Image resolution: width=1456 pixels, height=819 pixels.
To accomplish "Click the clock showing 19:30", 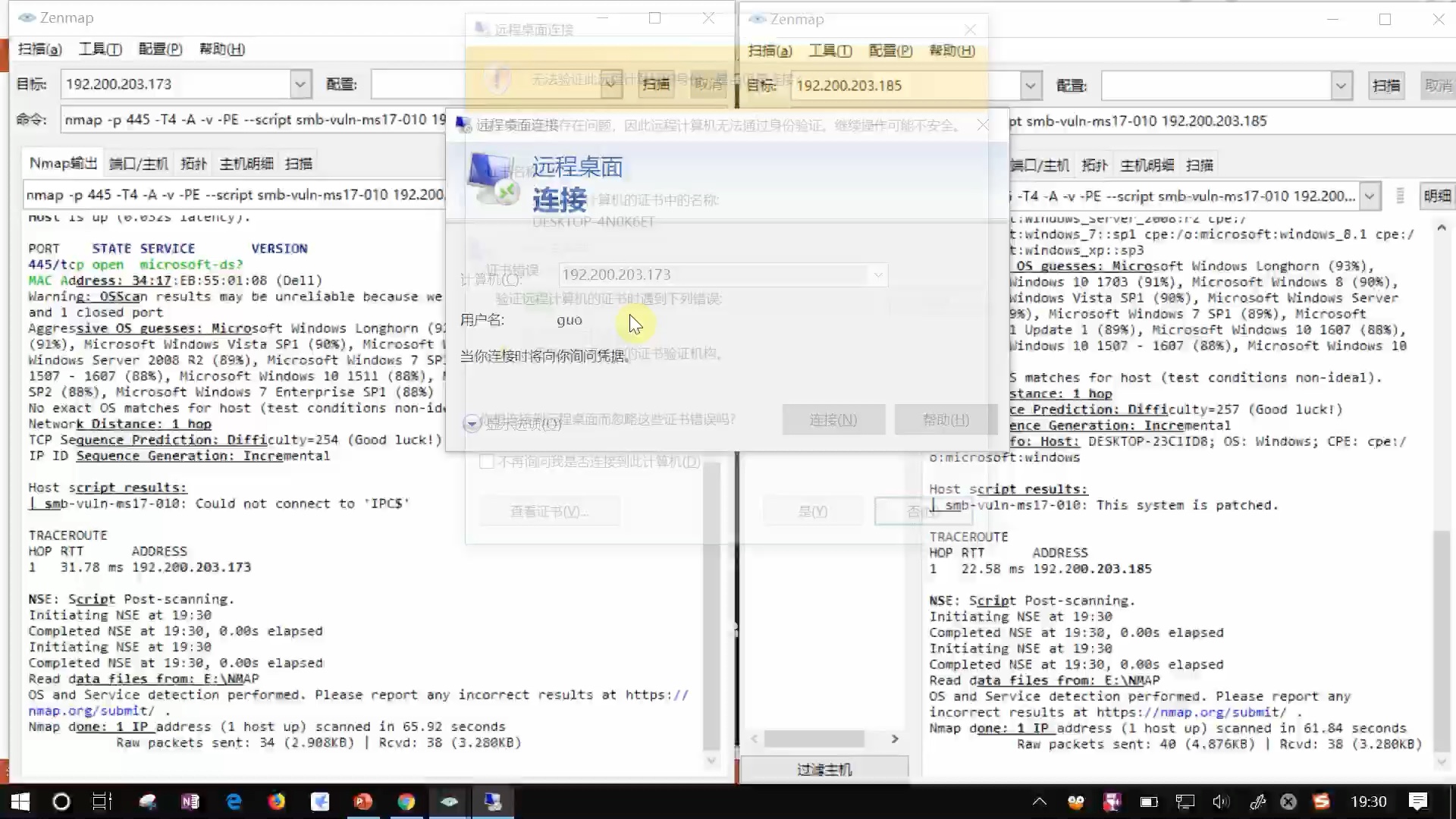I will tap(1369, 802).
